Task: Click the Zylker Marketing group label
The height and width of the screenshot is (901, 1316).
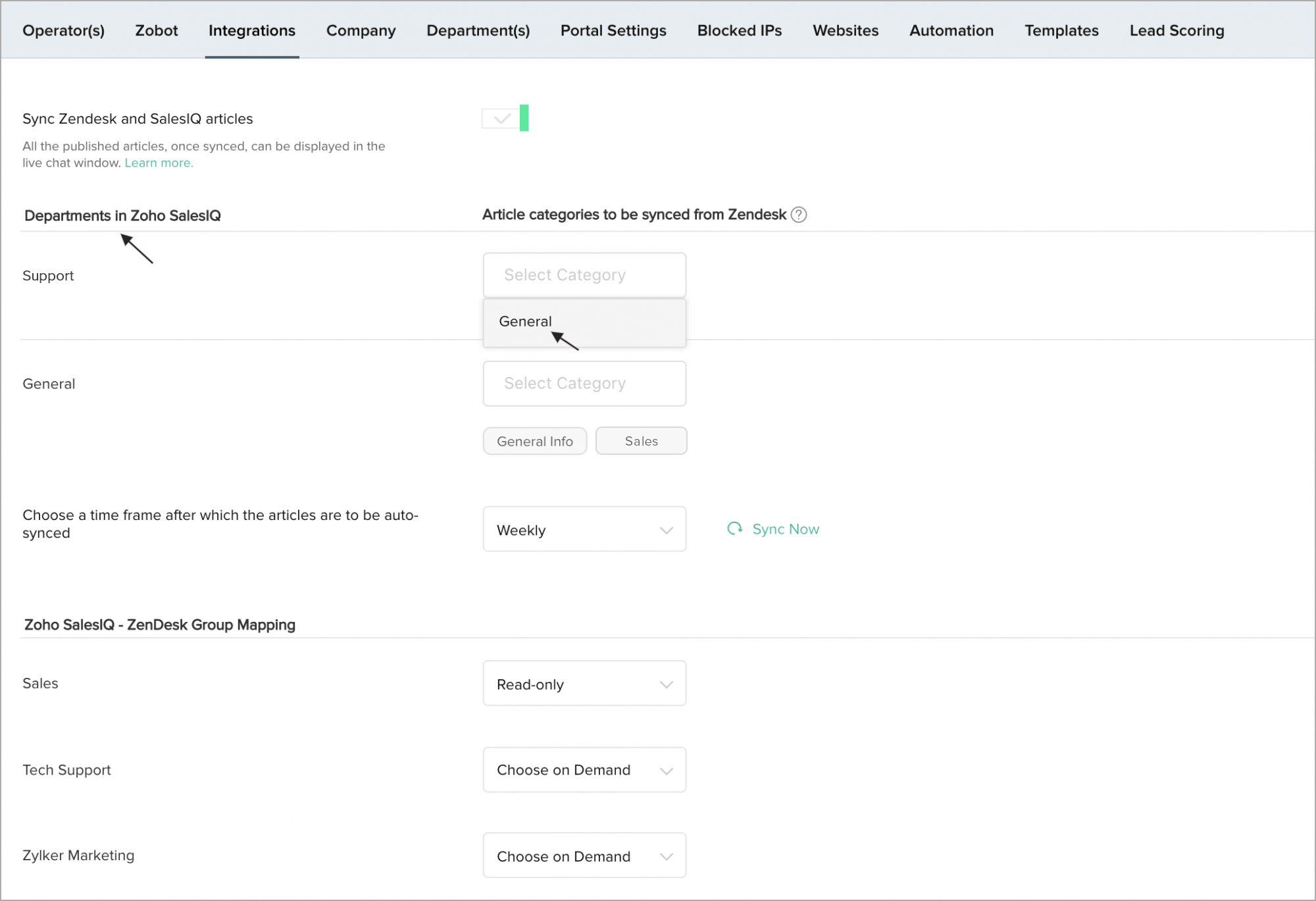Action: pyautogui.click(x=78, y=856)
